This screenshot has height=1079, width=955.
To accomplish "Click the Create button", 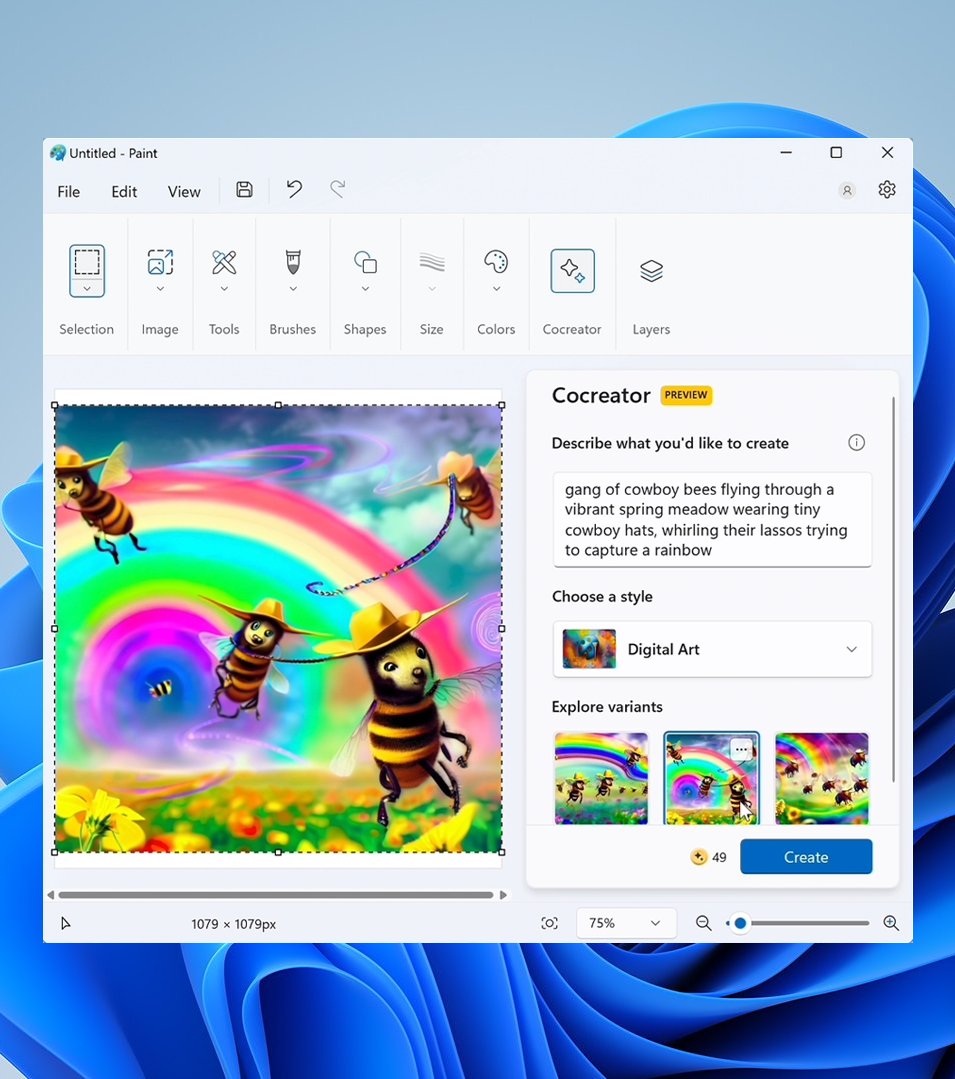I will 806,857.
